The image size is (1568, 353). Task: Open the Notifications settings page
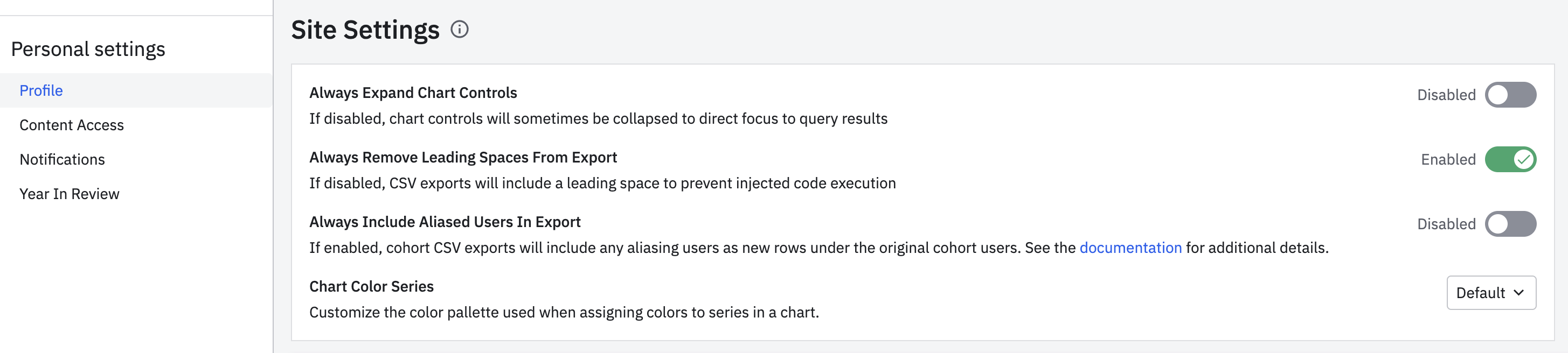(62, 159)
